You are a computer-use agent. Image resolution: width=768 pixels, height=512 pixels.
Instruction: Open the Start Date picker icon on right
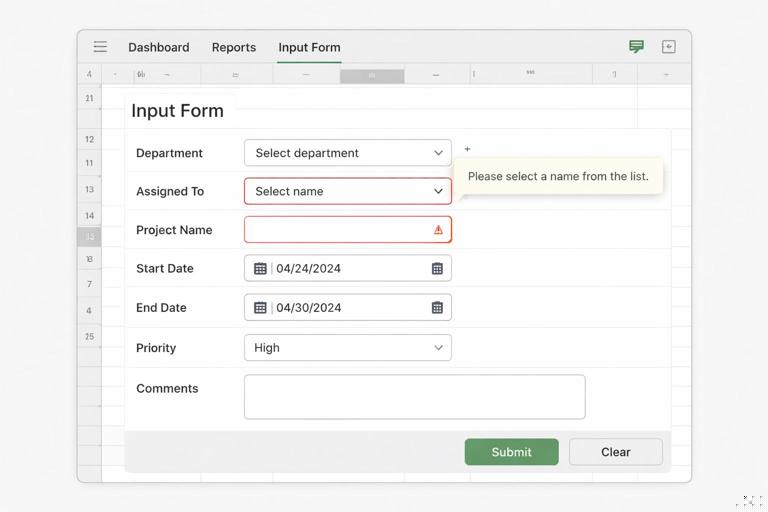437,268
